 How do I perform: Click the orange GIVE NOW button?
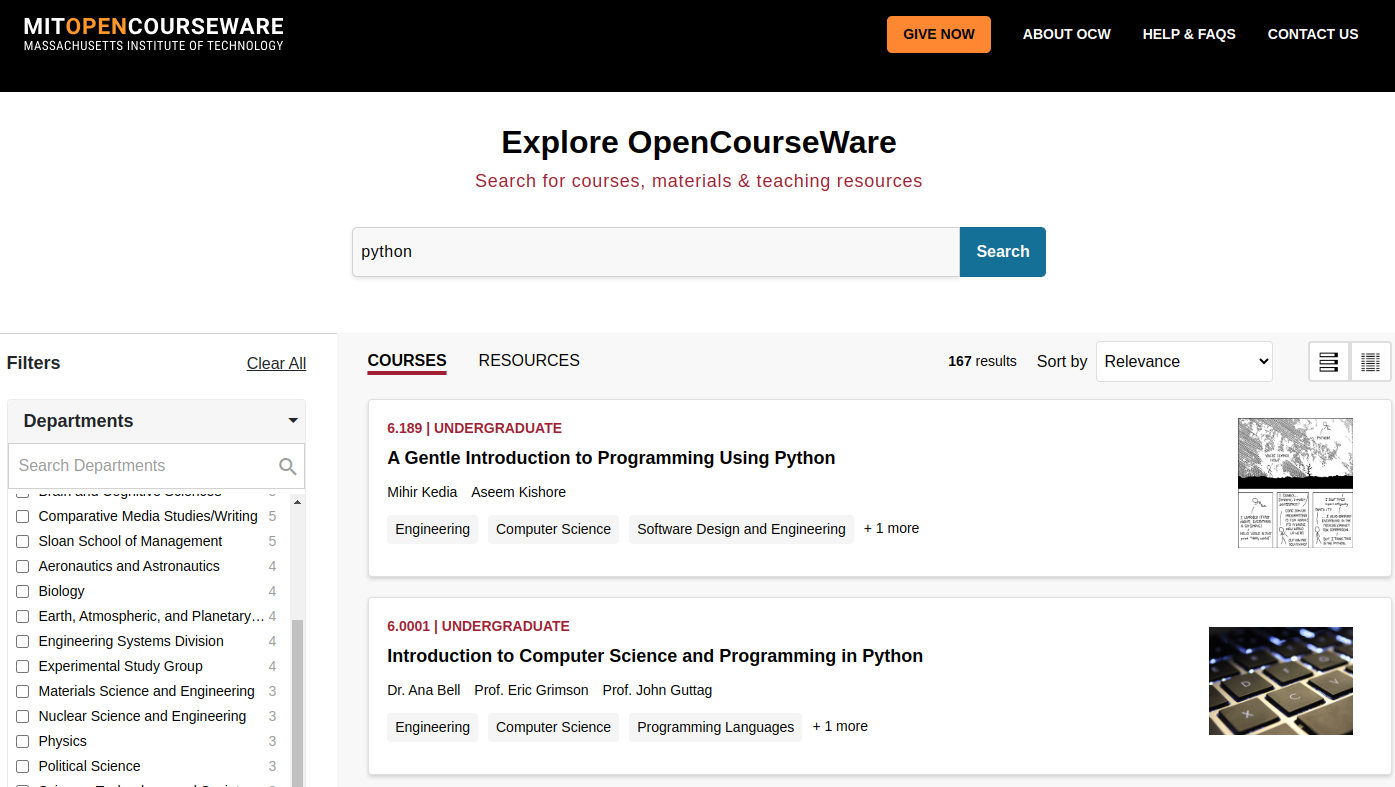pos(938,33)
